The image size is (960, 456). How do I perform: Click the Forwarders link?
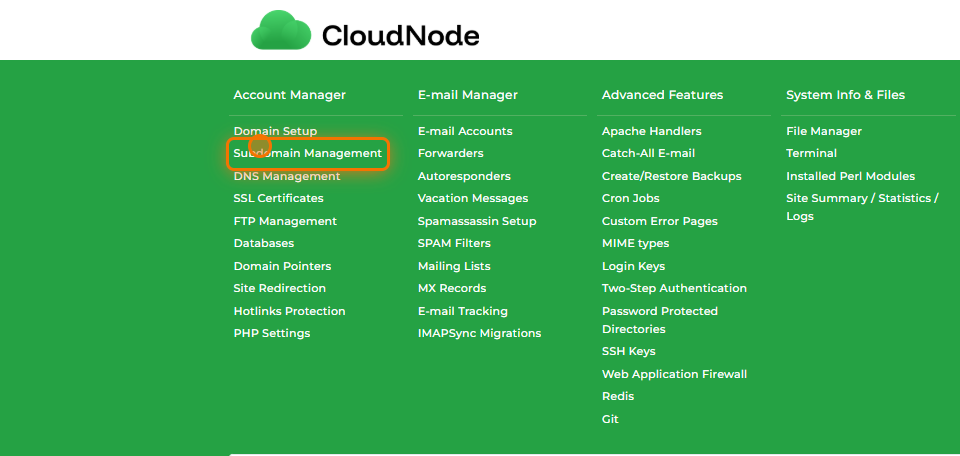[x=450, y=153]
